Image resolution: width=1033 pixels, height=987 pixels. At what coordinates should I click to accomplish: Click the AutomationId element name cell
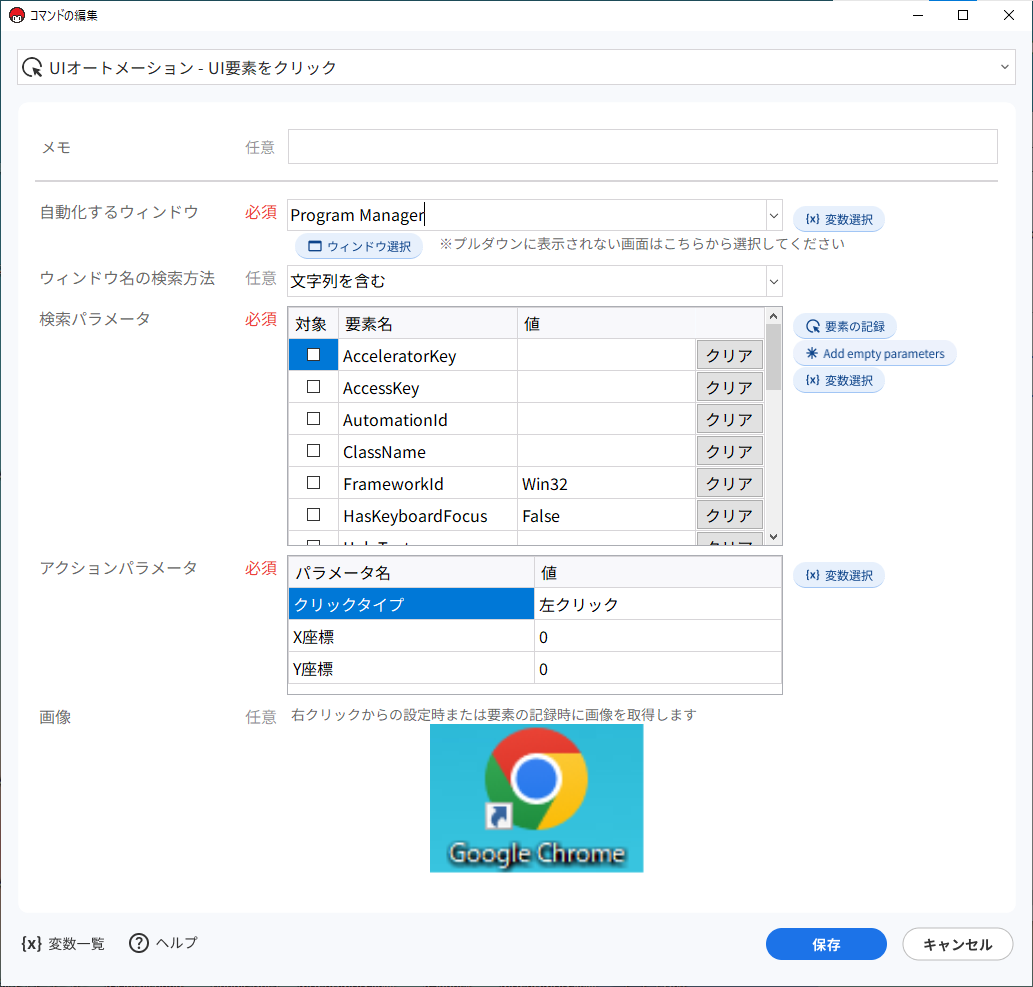click(x=428, y=420)
